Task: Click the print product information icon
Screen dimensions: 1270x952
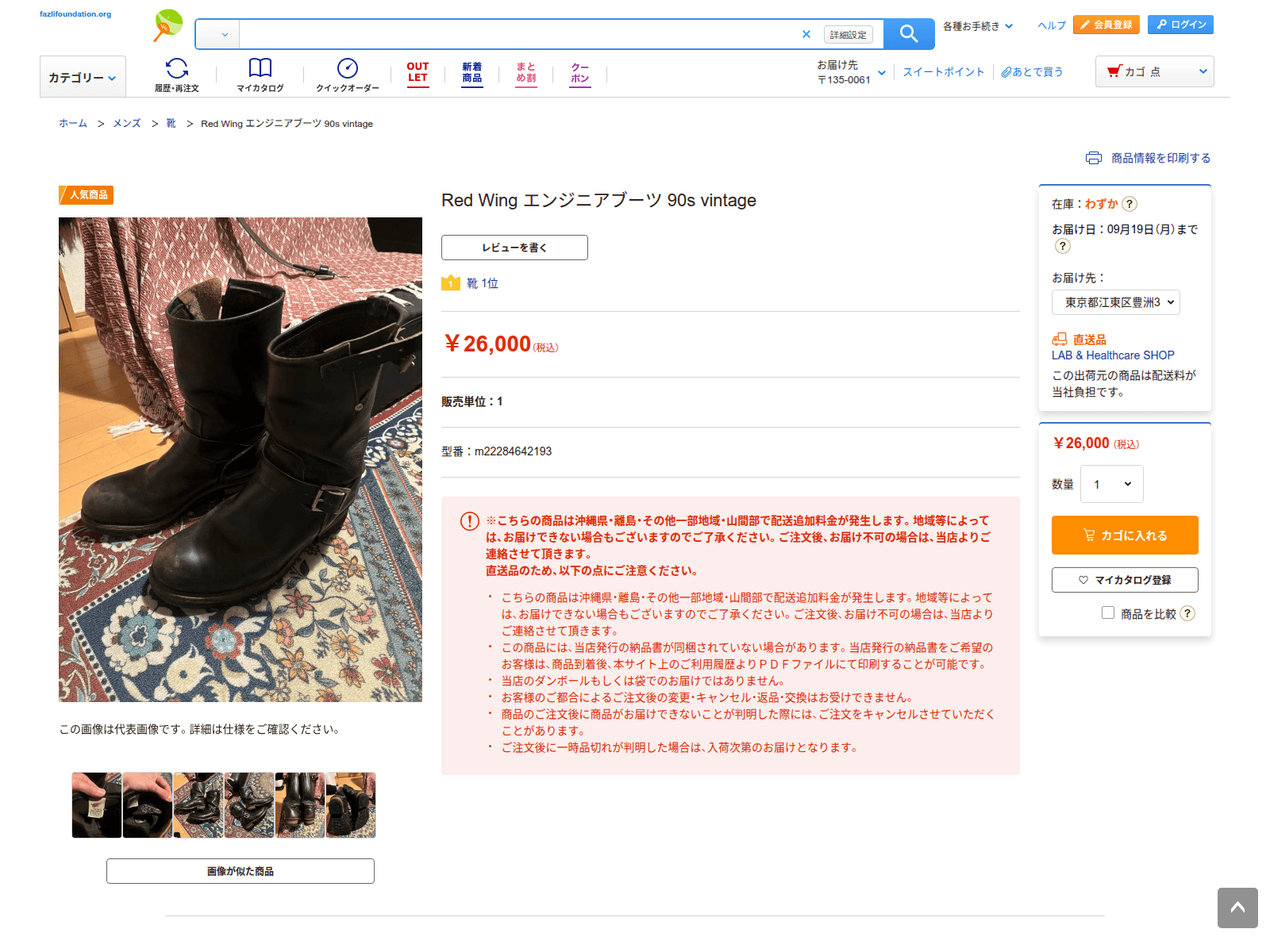Action: pyautogui.click(x=1094, y=158)
